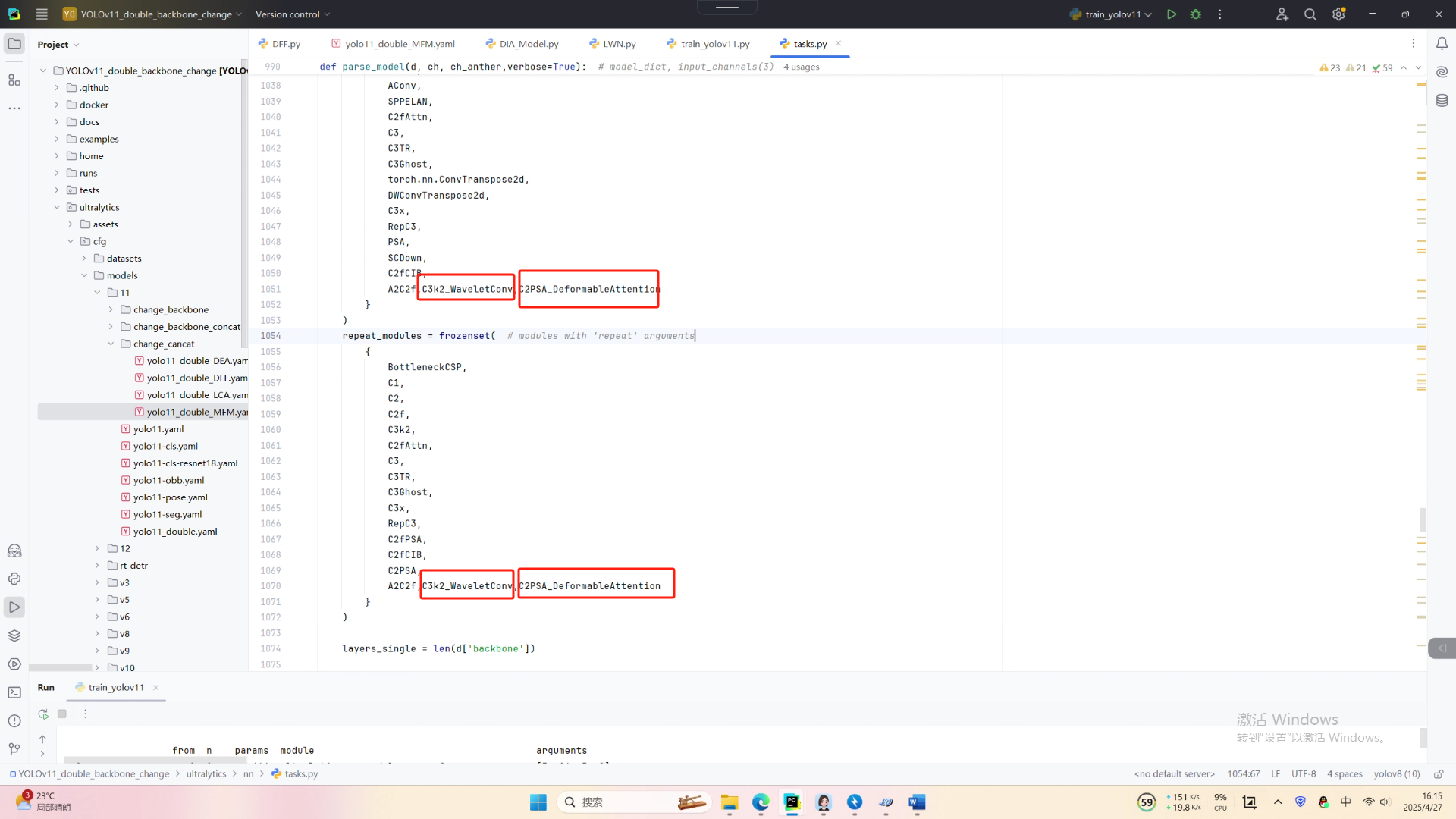Open Search Everywhere magnifier icon
Screen dimensions: 1456x819
[x=1310, y=14]
